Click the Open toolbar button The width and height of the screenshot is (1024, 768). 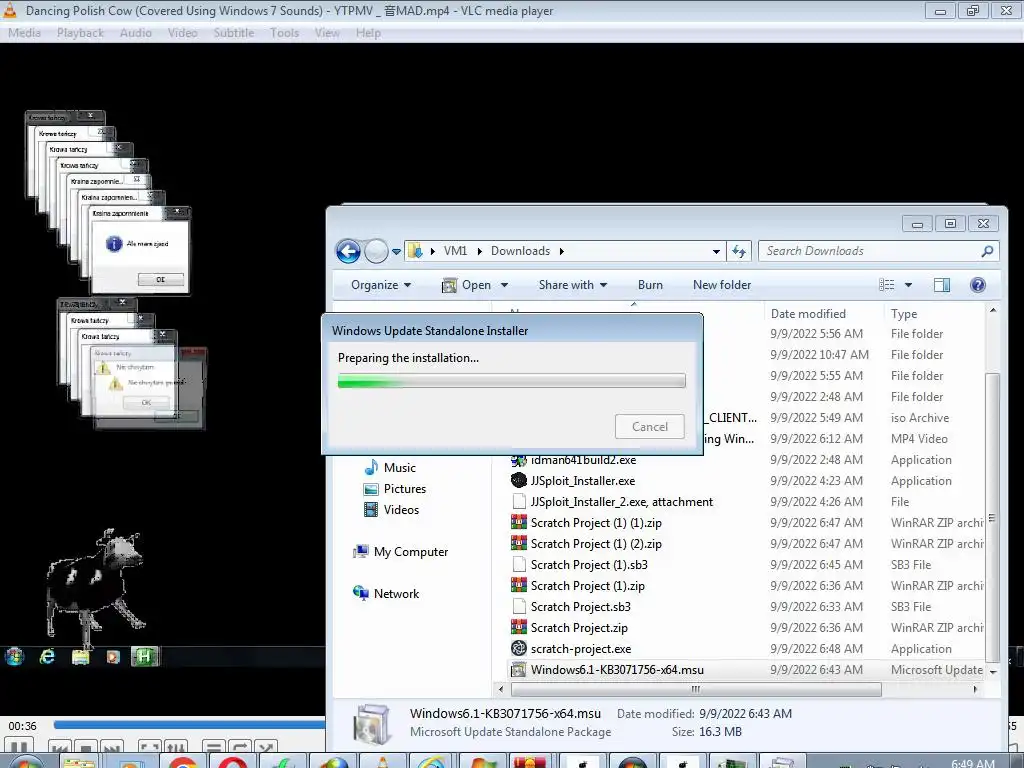[x=466, y=285]
